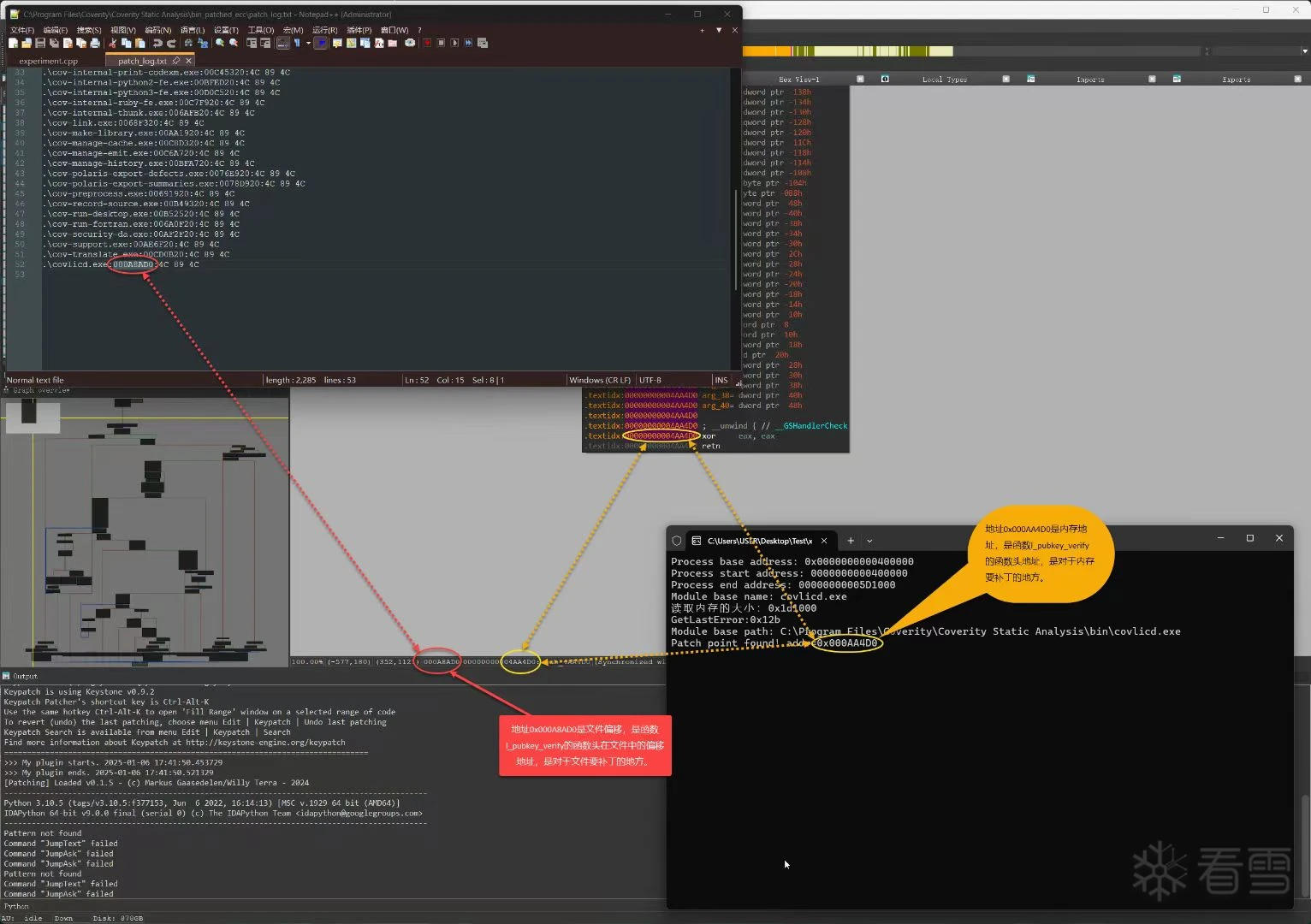This screenshot has width=1311, height=924.
Task: Close the Imports tab in IDA
Action: click(x=1152, y=79)
